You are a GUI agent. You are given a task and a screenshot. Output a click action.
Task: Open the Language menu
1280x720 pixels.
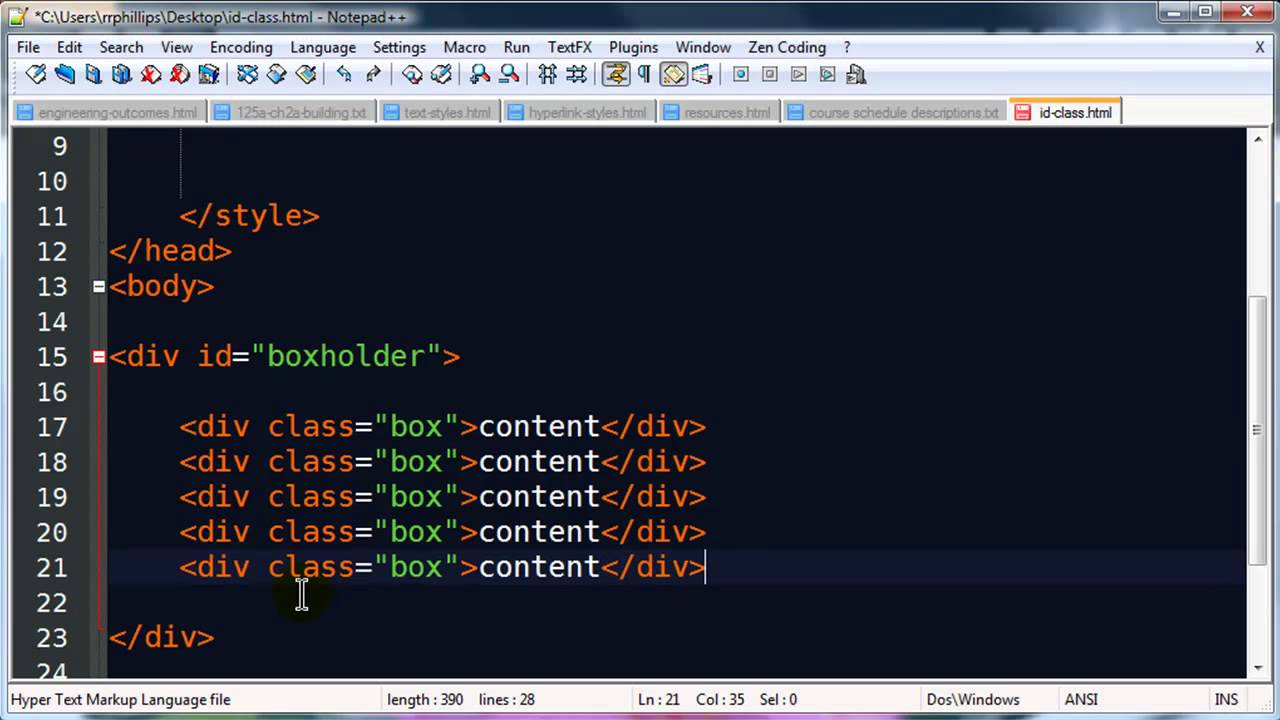pos(322,47)
